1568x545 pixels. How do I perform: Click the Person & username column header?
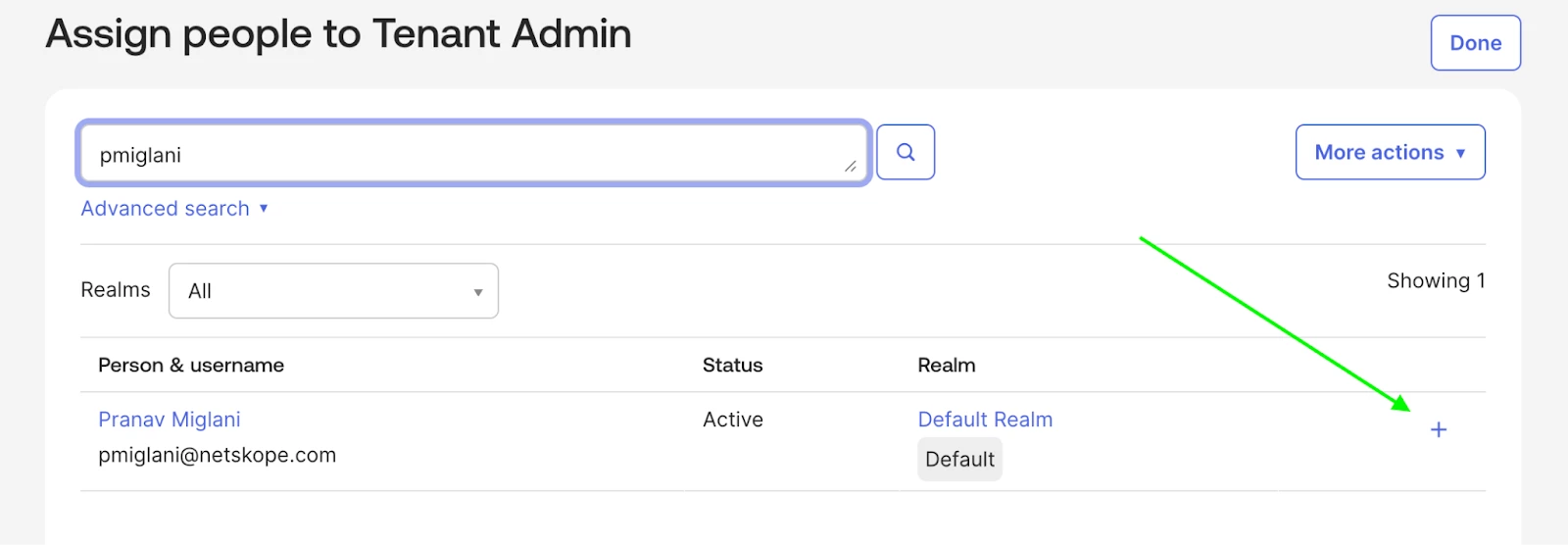point(191,366)
